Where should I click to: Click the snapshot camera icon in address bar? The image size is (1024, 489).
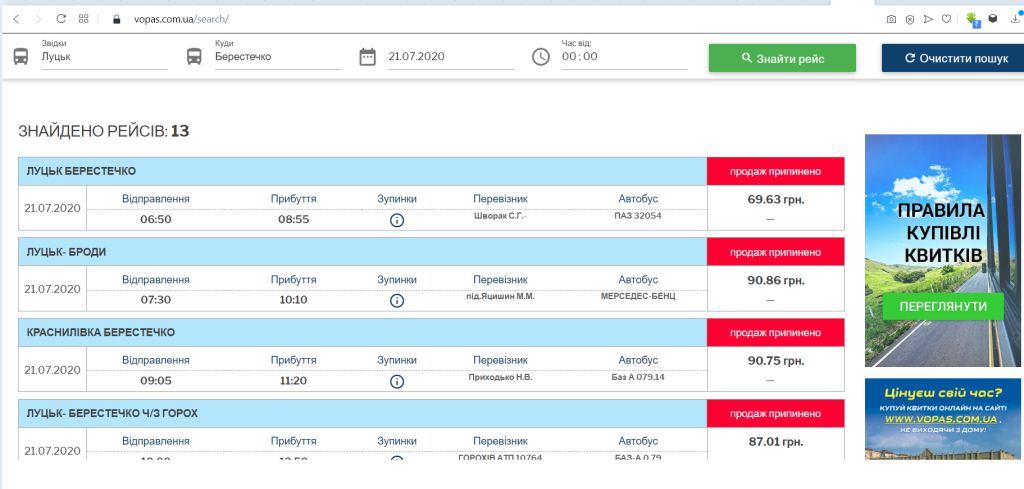(x=891, y=18)
